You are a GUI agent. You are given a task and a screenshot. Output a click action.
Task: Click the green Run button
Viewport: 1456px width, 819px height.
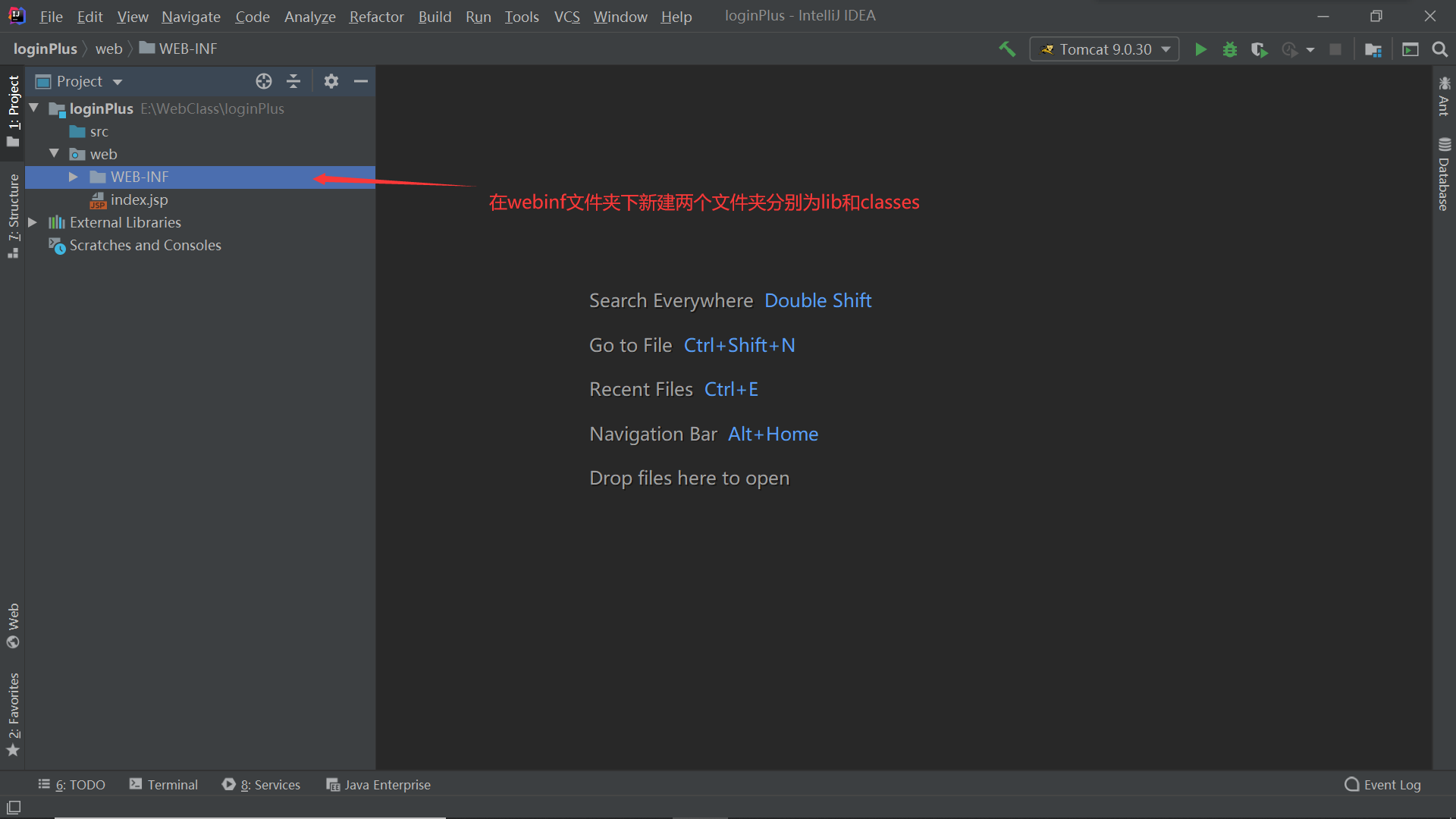click(1200, 49)
